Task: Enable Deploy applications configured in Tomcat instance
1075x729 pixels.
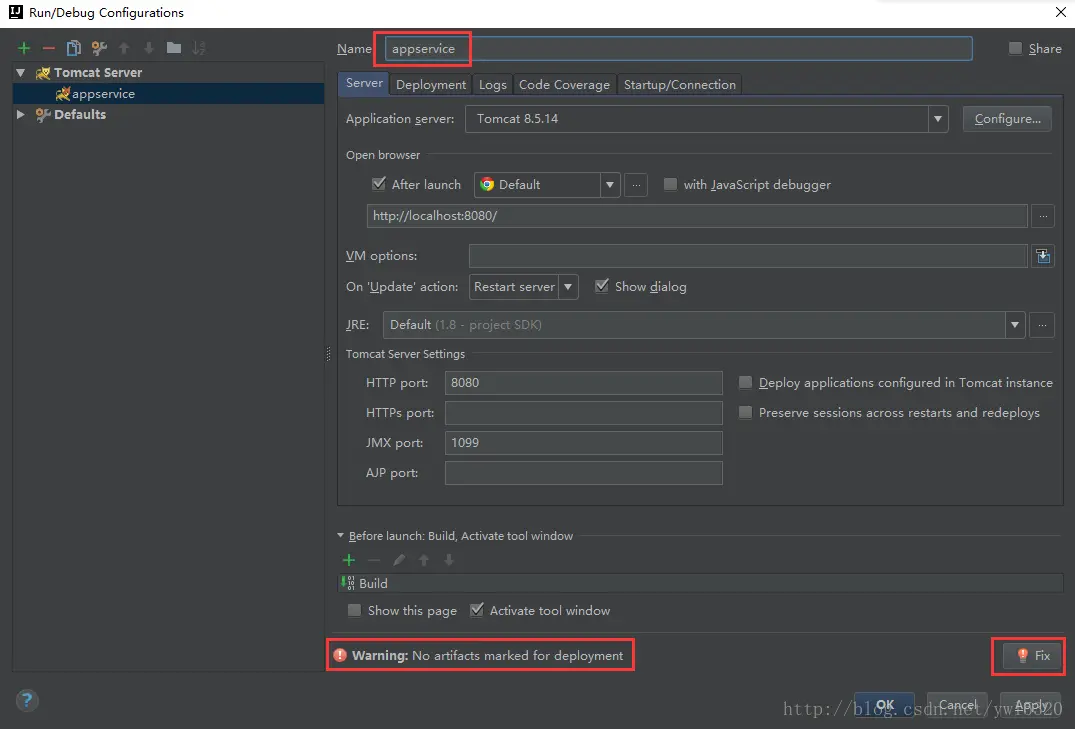Action: point(745,383)
